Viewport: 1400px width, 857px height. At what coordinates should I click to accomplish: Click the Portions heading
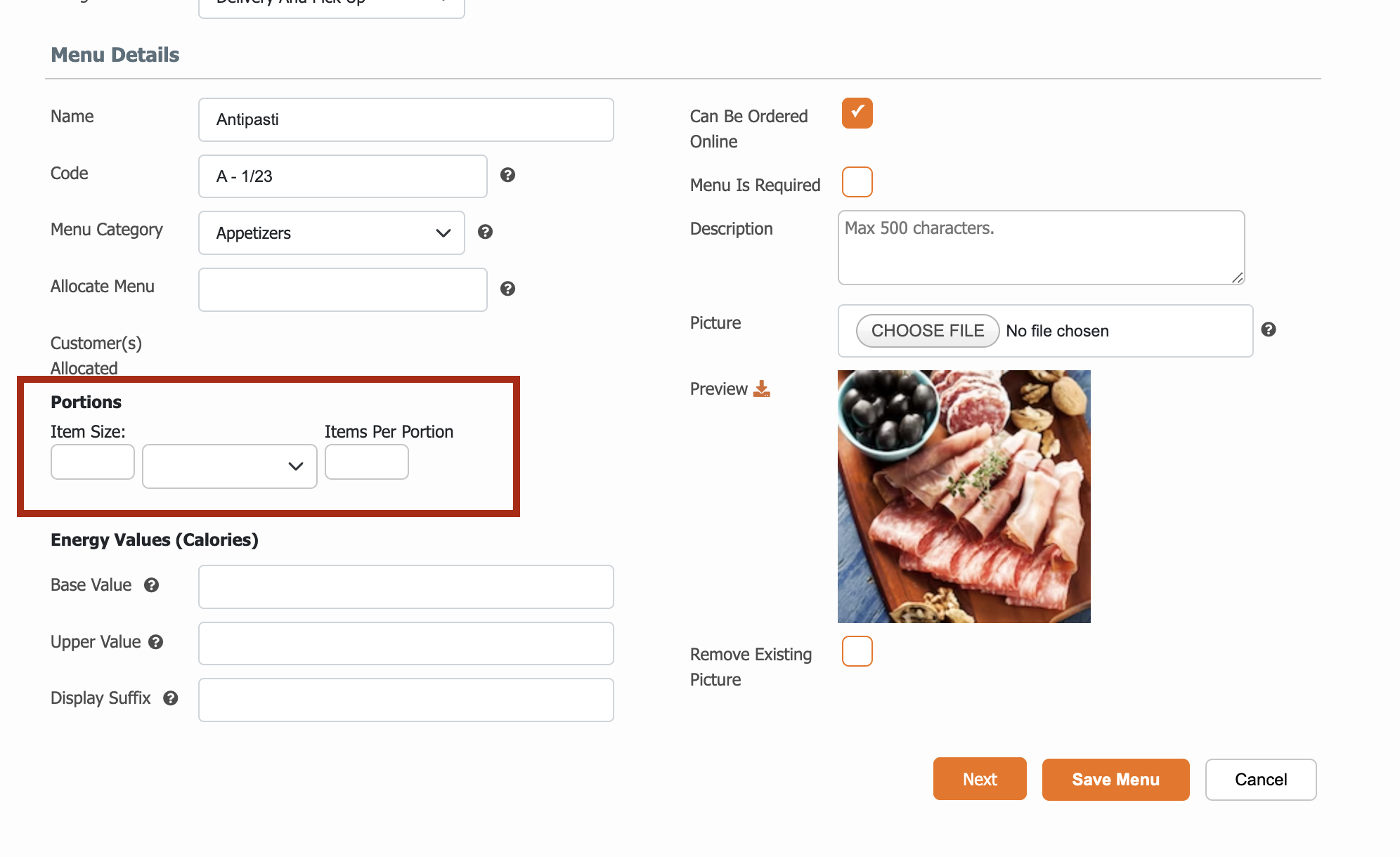[86, 402]
